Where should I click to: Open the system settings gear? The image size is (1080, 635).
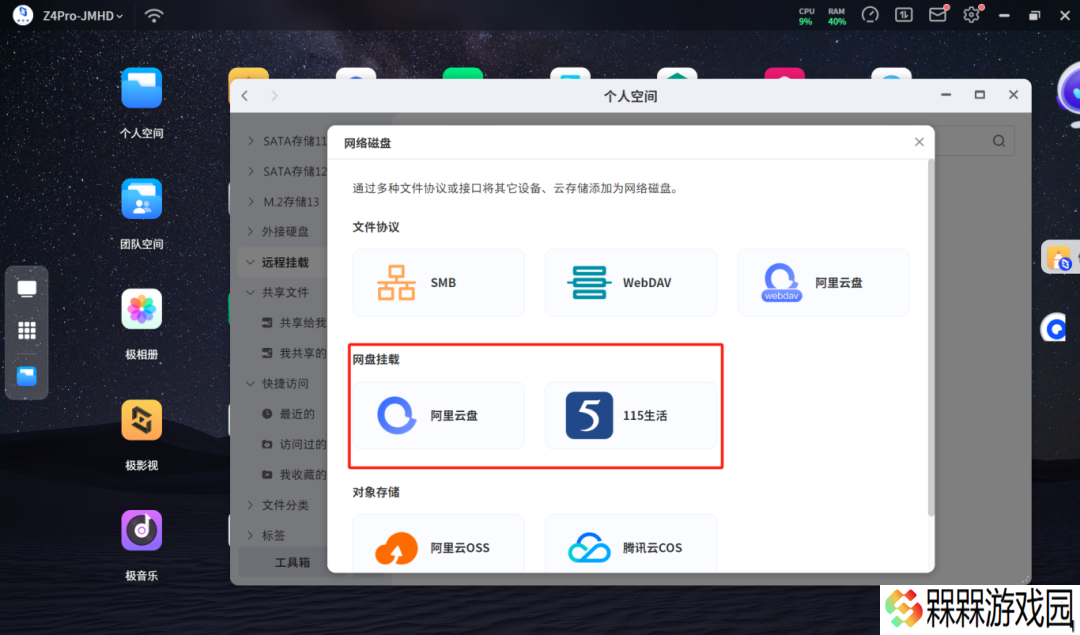tap(971, 15)
